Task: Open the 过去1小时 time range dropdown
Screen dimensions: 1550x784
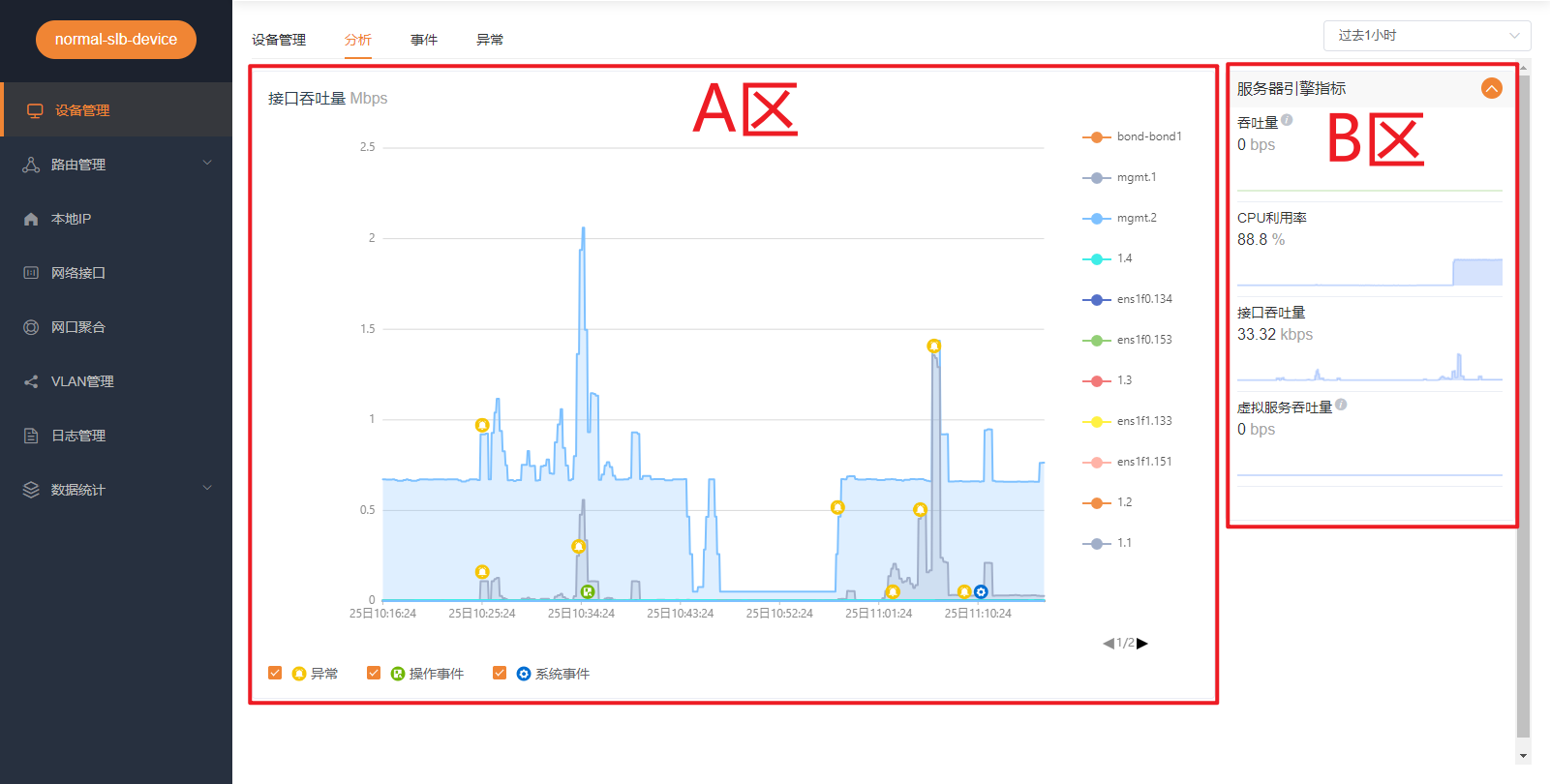Action: (x=1426, y=36)
